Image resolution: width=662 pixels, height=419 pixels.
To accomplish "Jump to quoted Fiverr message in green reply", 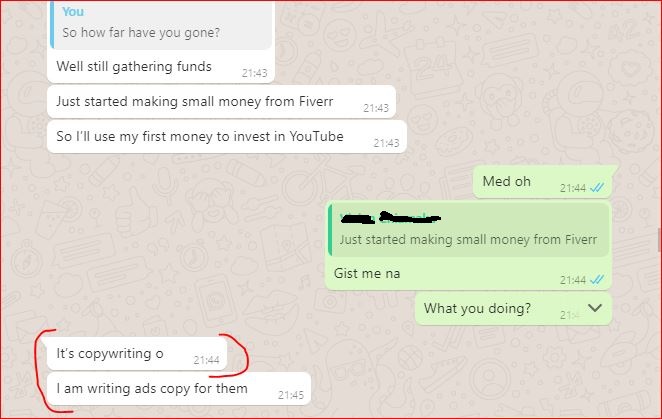I will [x=469, y=230].
